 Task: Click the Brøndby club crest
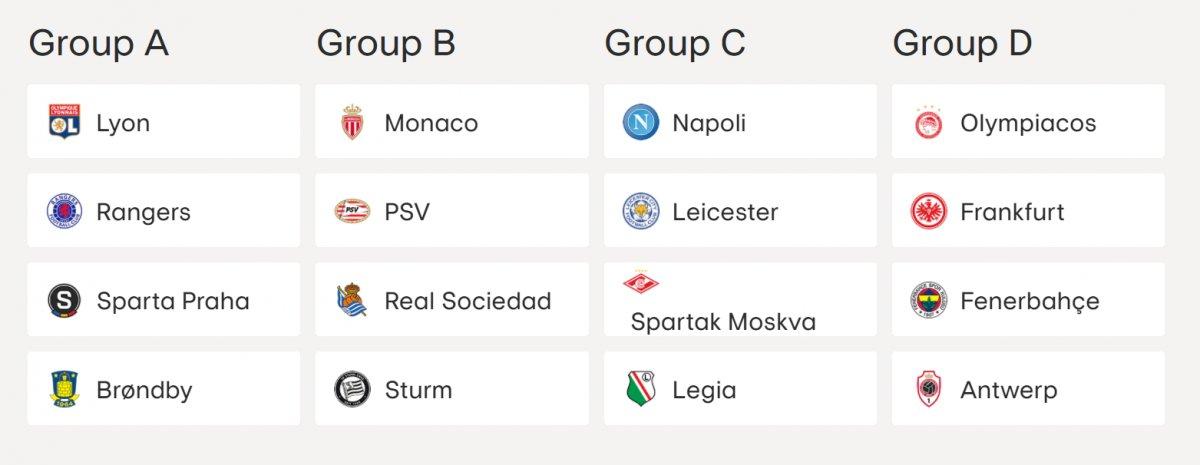[x=64, y=390]
